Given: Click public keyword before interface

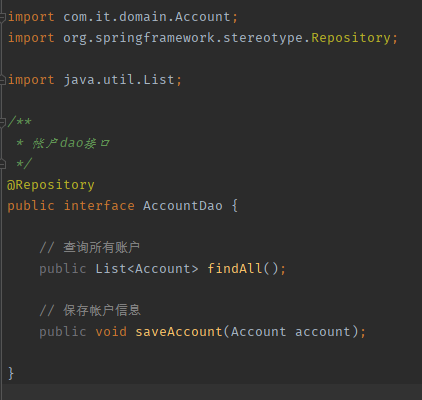Looking at the screenshot, I should pyautogui.click(x=31, y=206).
